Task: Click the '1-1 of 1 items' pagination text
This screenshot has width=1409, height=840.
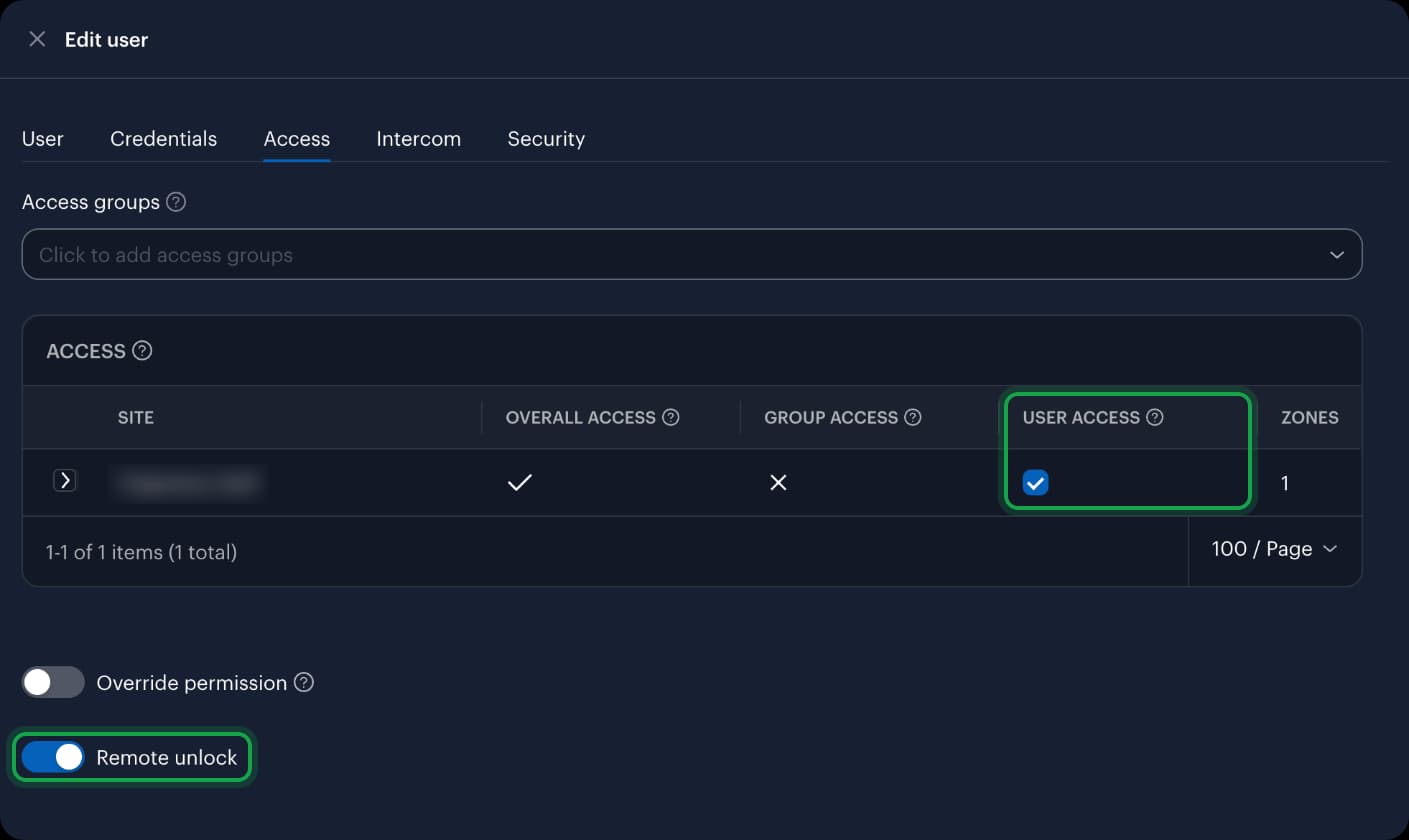Action: point(141,552)
